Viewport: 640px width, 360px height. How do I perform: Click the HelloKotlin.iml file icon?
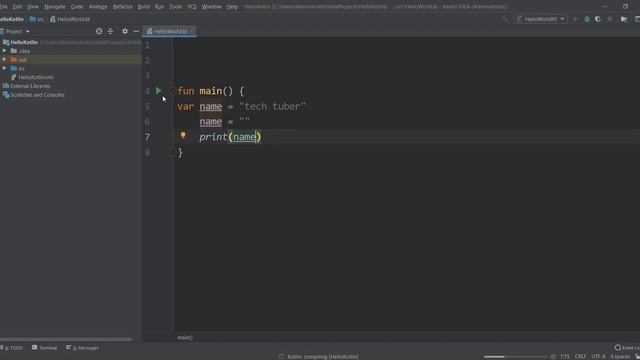click(14, 77)
